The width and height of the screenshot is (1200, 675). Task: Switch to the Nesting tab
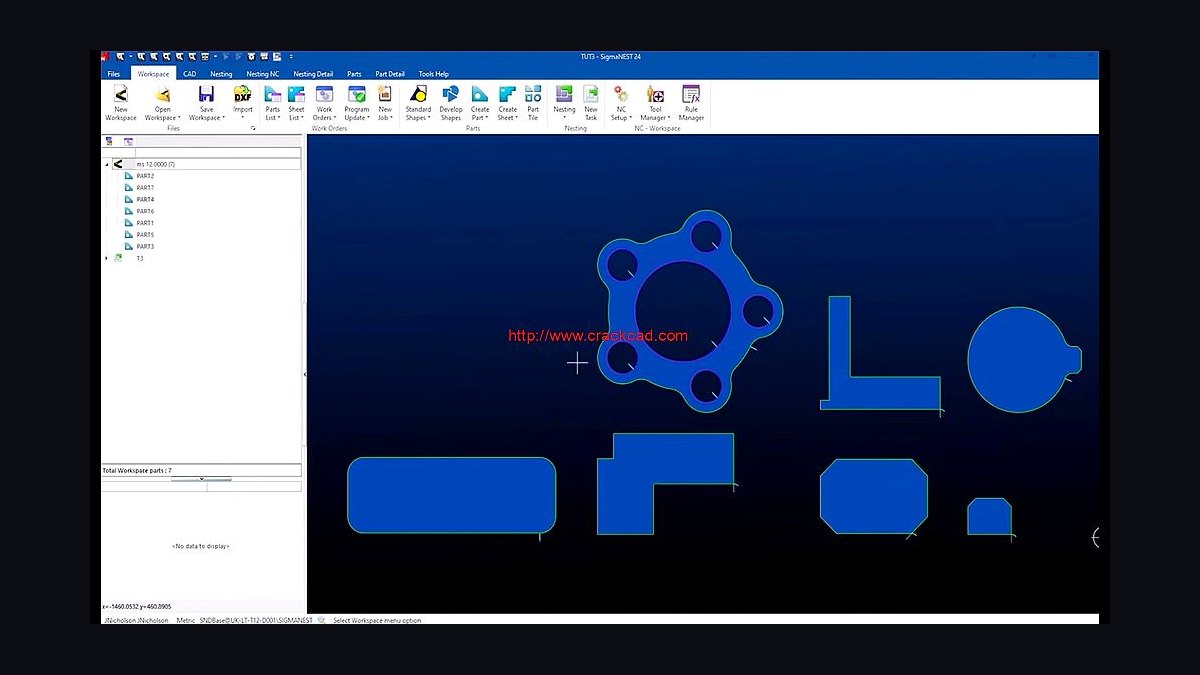pos(221,74)
